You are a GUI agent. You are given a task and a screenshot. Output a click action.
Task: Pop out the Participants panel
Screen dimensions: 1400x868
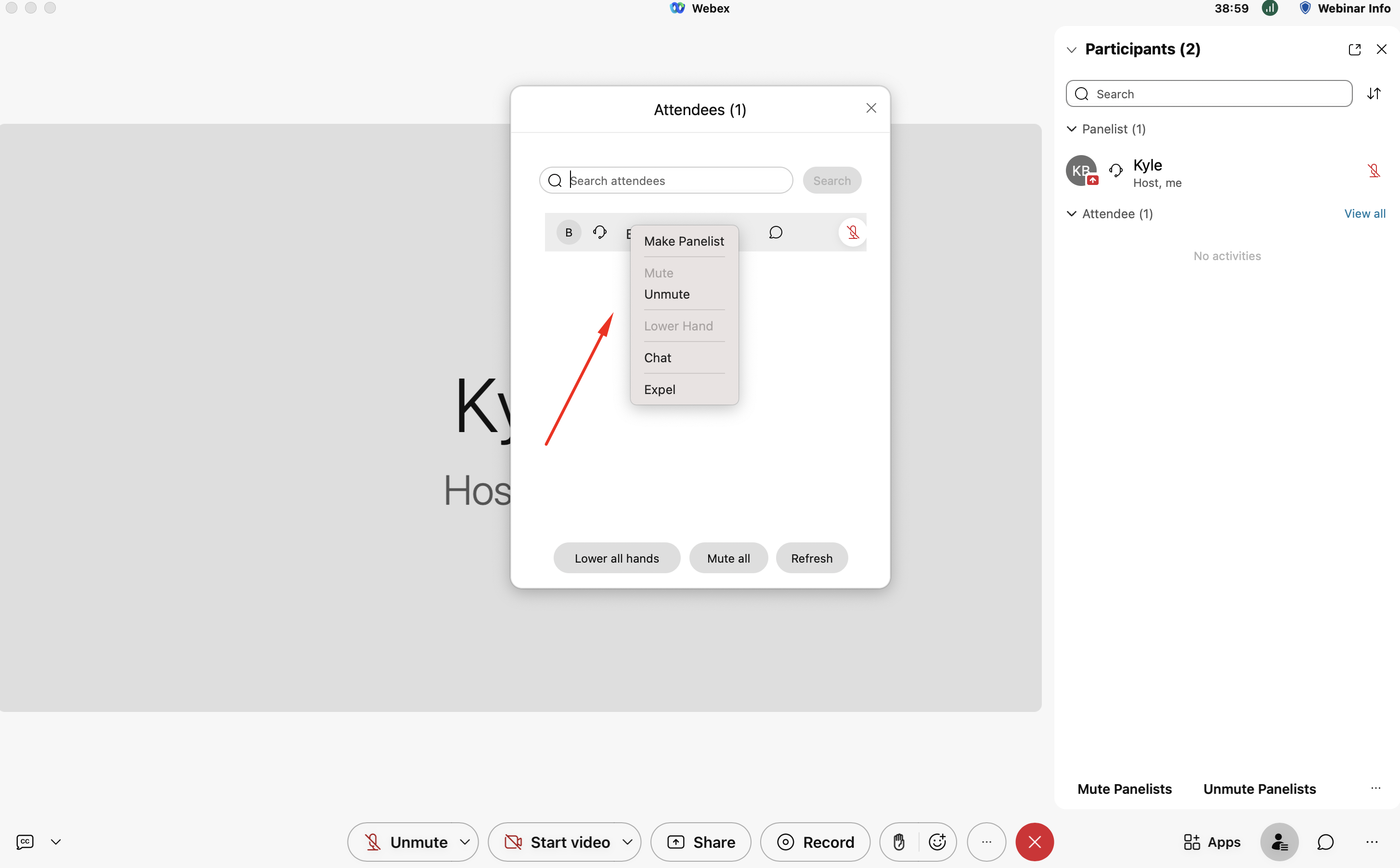pos(1354,49)
